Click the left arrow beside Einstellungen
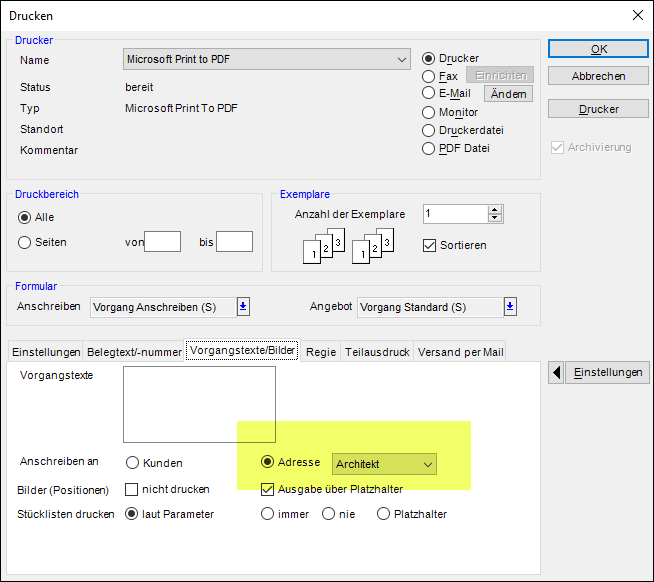The width and height of the screenshot is (654, 582). [556, 372]
